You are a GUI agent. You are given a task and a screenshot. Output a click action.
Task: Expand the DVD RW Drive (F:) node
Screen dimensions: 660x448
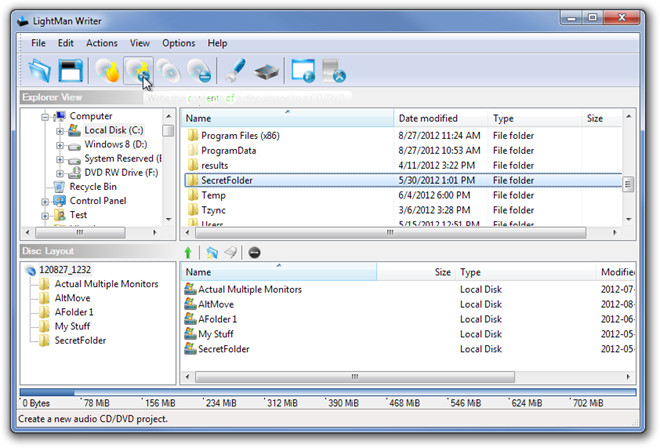click(x=60, y=173)
